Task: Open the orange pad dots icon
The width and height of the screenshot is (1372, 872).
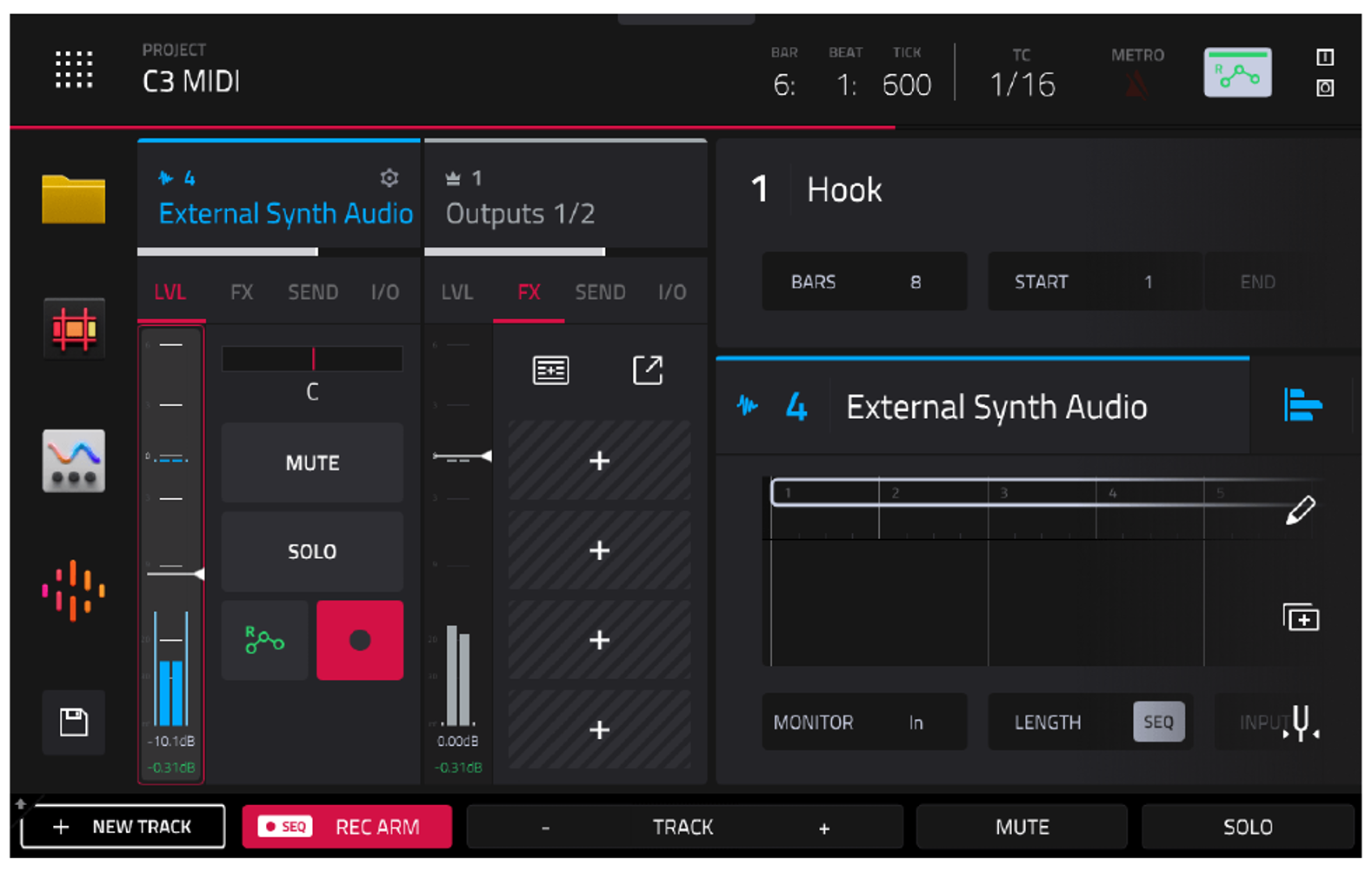Action: click(74, 591)
